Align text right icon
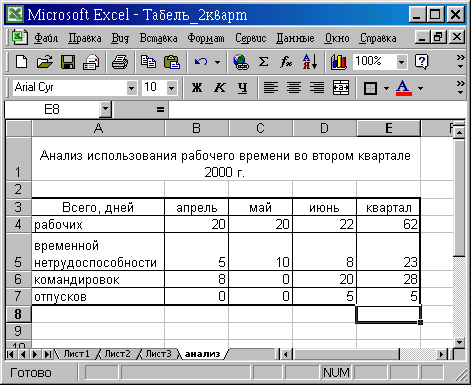The image size is (471, 385). click(x=317, y=88)
